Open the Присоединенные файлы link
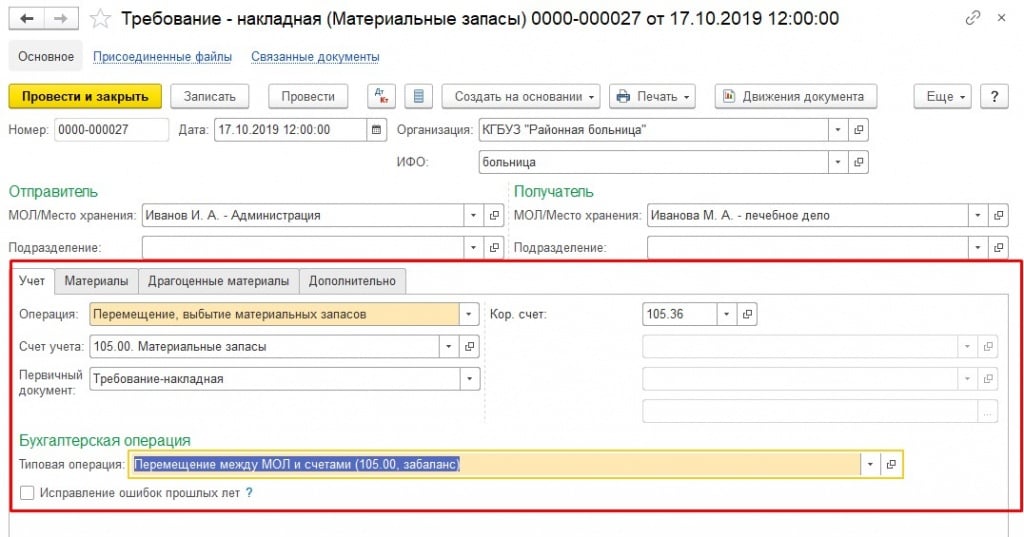 [x=162, y=57]
